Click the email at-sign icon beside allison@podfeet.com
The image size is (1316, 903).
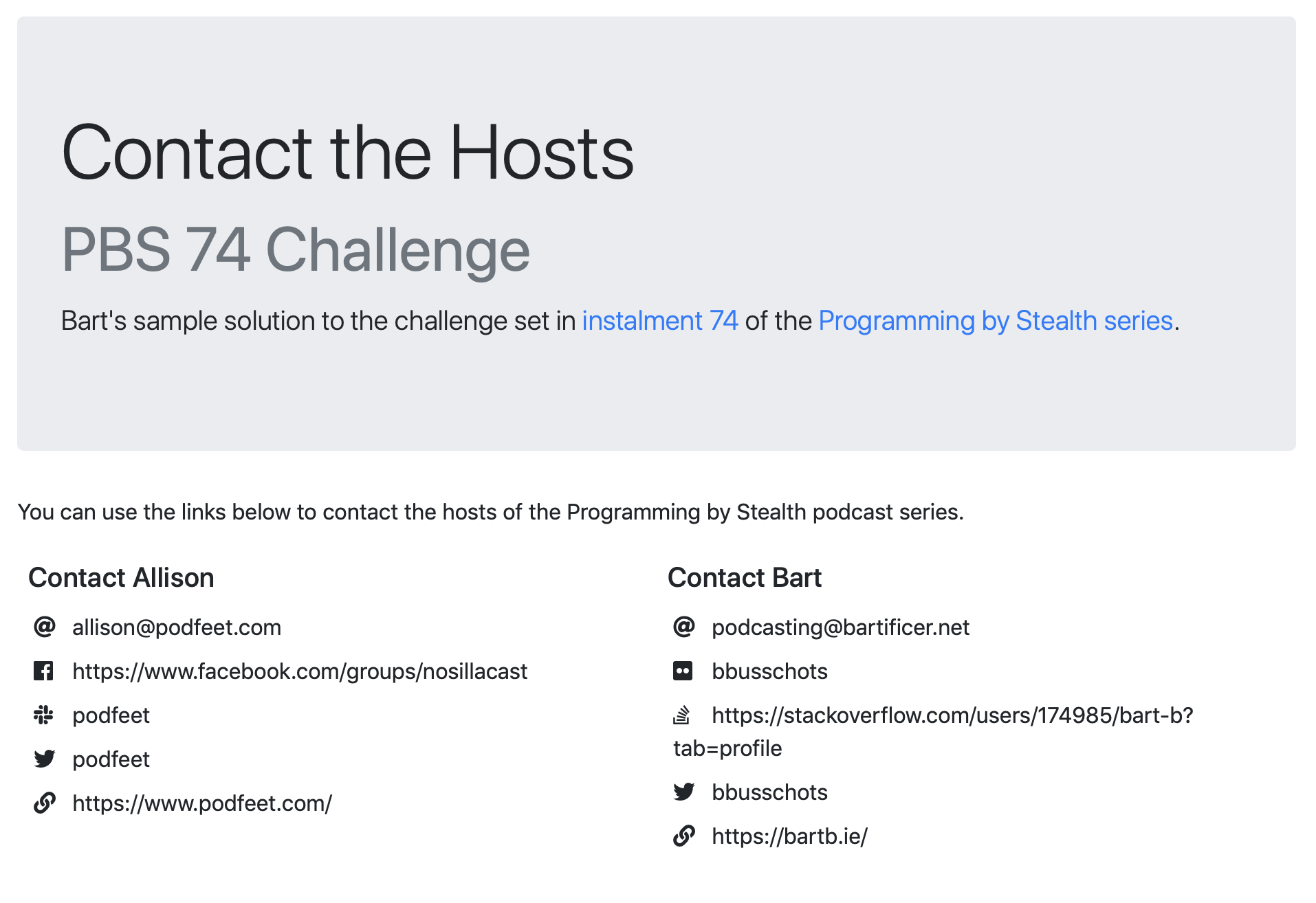click(45, 627)
